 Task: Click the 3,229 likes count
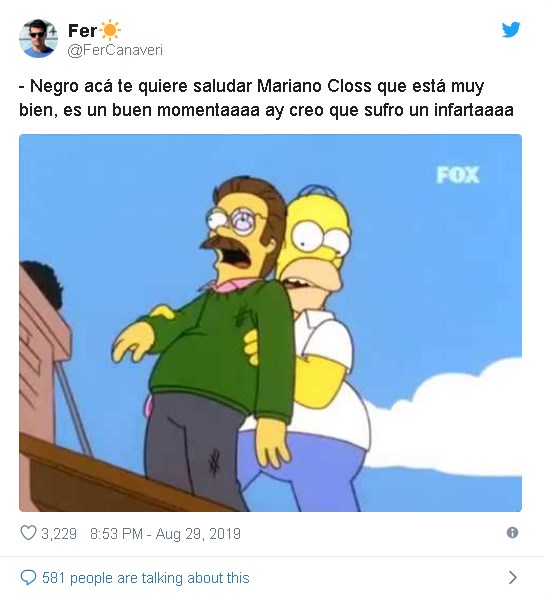pyautogui.click(x=59, y=534)
